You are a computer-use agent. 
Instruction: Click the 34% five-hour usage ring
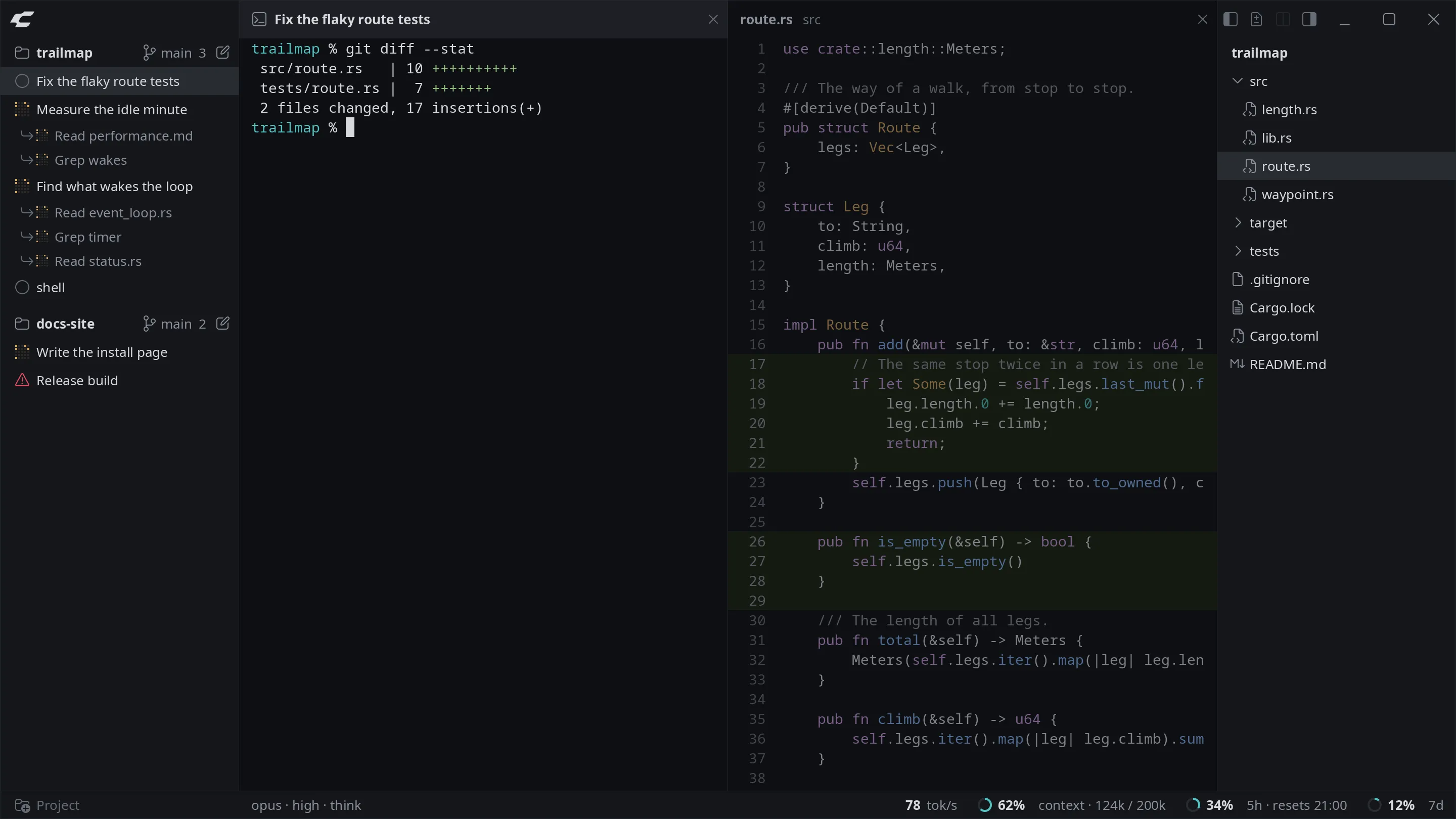coord(1193,805)
